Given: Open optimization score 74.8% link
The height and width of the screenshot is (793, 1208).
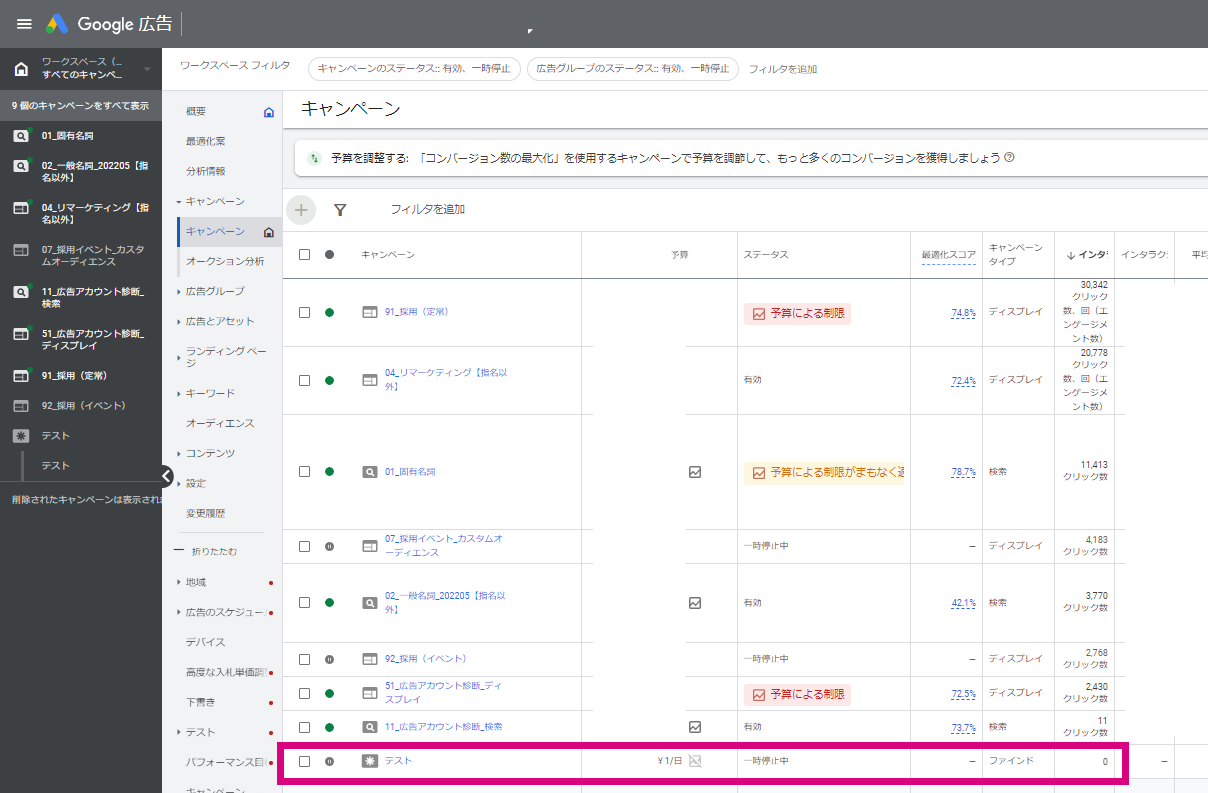Looking at the screenshot, I should 963,313.
